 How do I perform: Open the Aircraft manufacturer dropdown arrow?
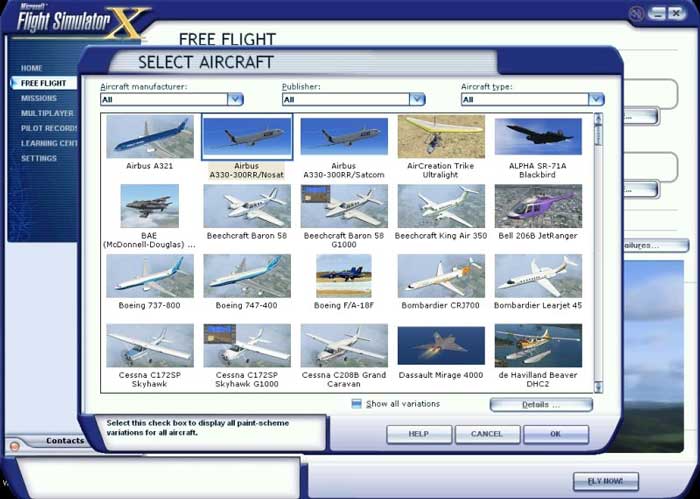[235, 99]
